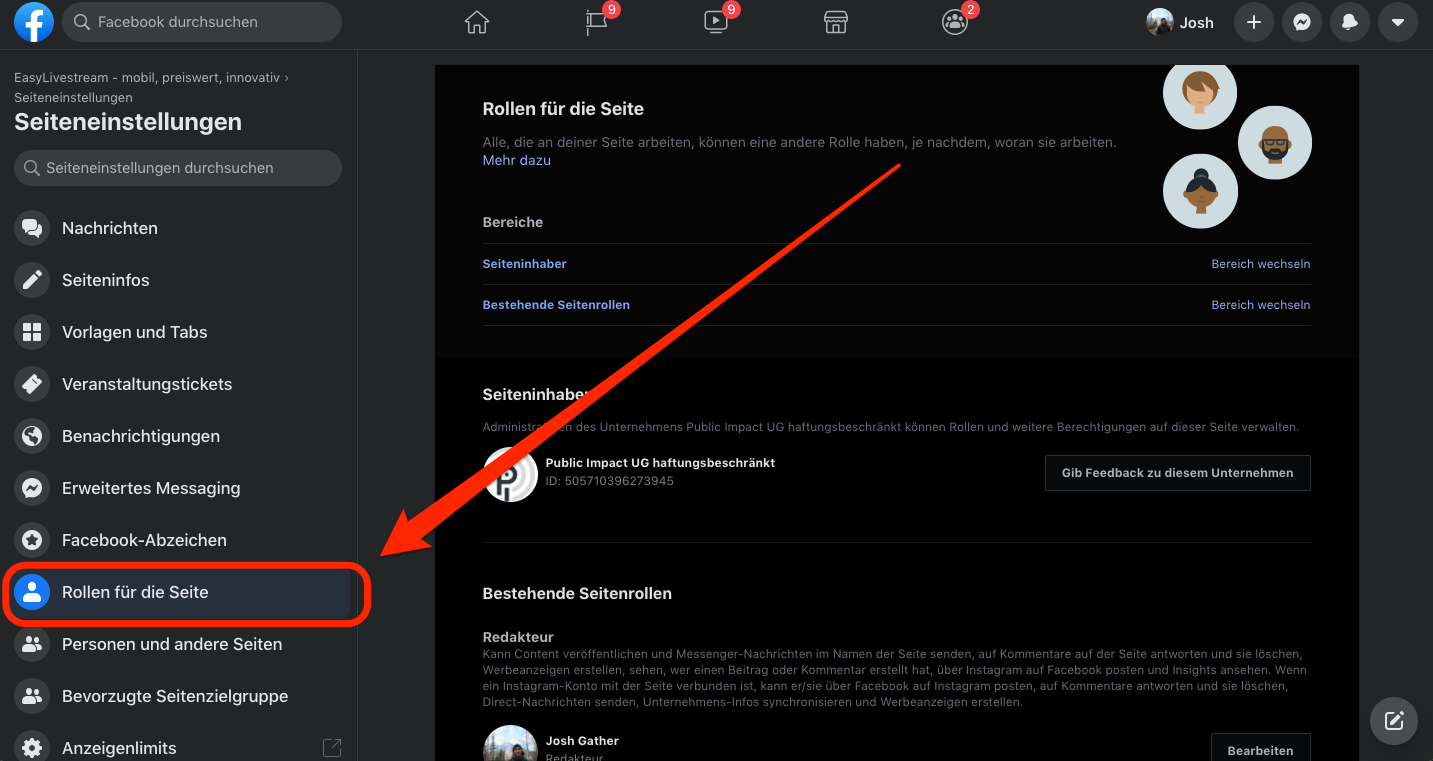Open the Groups icon

(955, 22)
